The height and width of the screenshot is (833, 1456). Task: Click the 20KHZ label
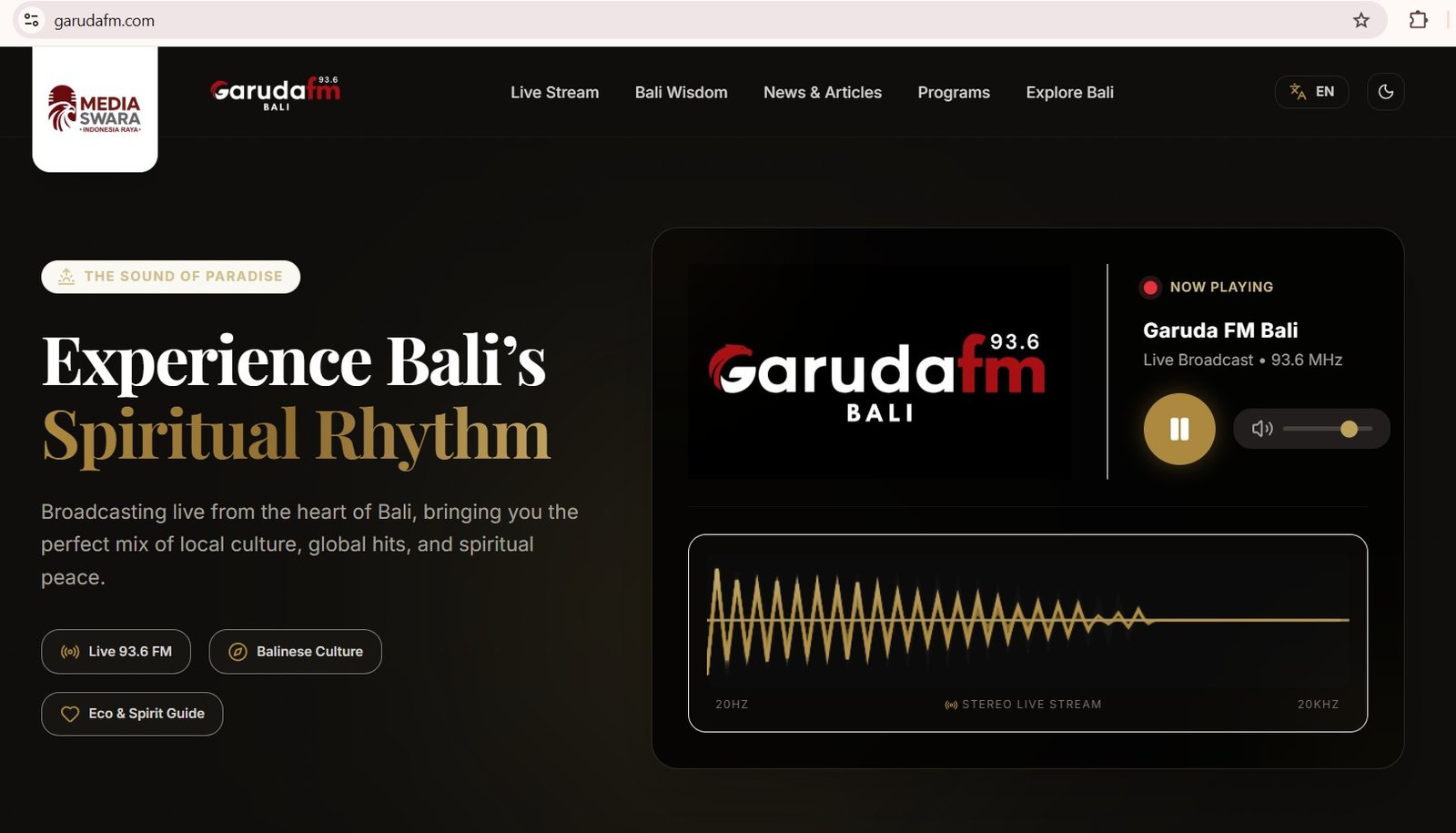(1318, 705)
